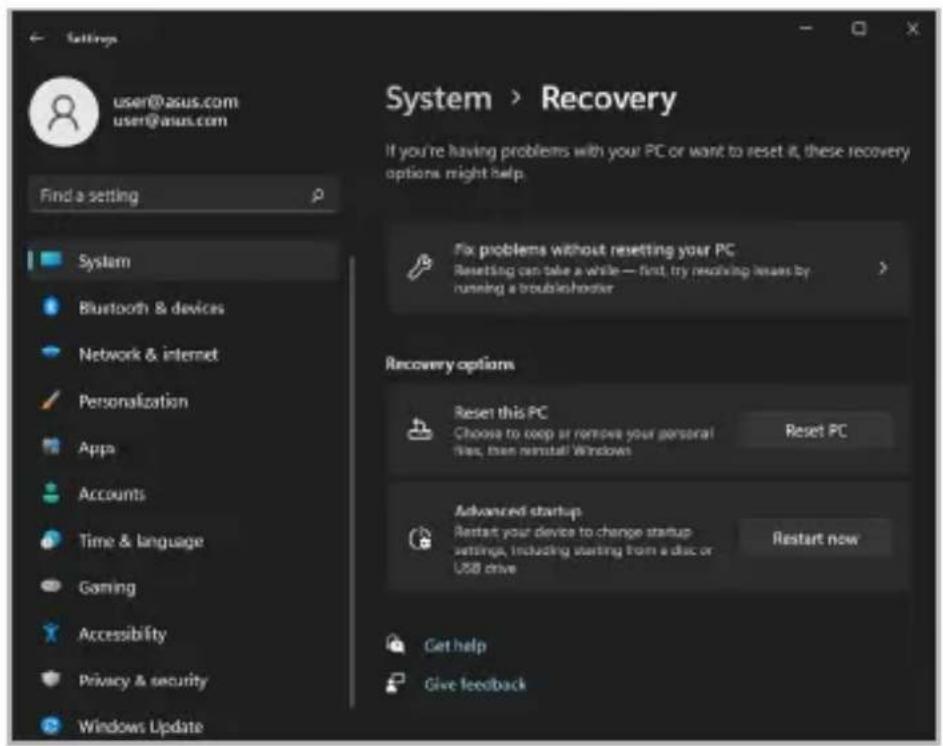Click the Apps icon in sidebar

pos(51,447)
